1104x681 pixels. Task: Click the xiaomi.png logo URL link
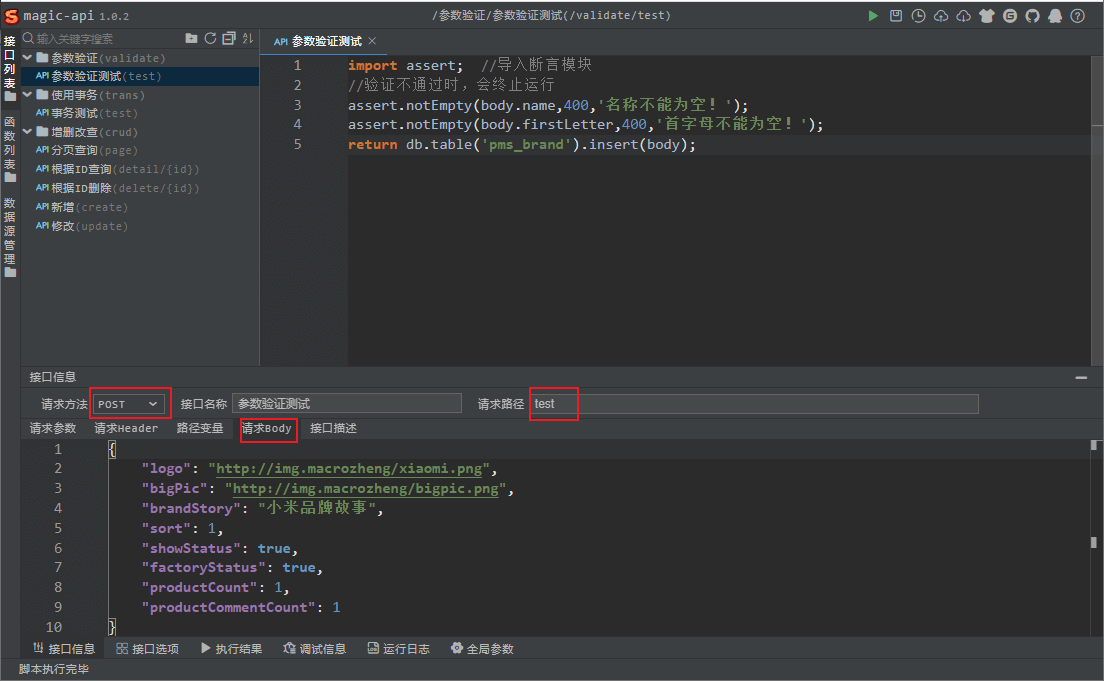tap(349, 469)
